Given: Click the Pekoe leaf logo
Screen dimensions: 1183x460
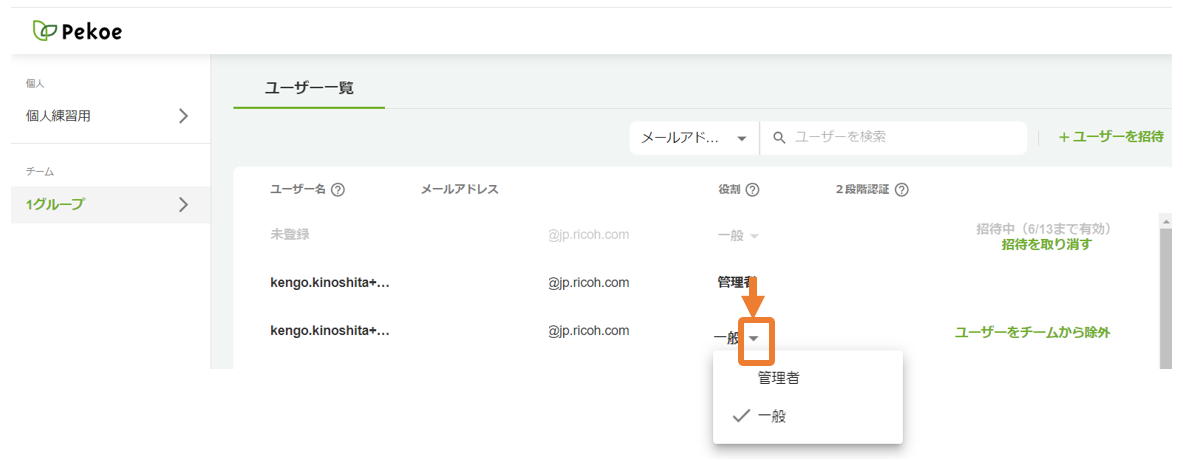Looking at the screenshot, I should pos(45,31).
